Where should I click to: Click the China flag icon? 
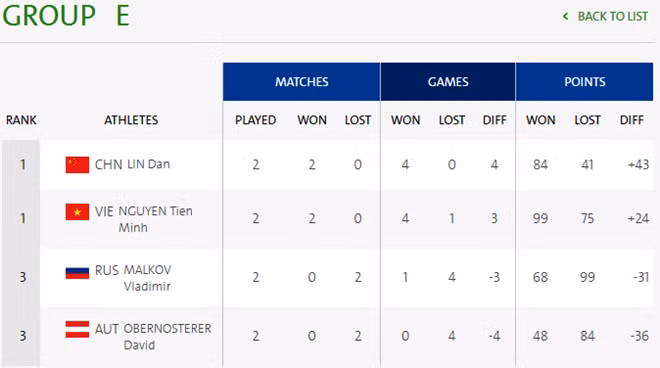77,165
